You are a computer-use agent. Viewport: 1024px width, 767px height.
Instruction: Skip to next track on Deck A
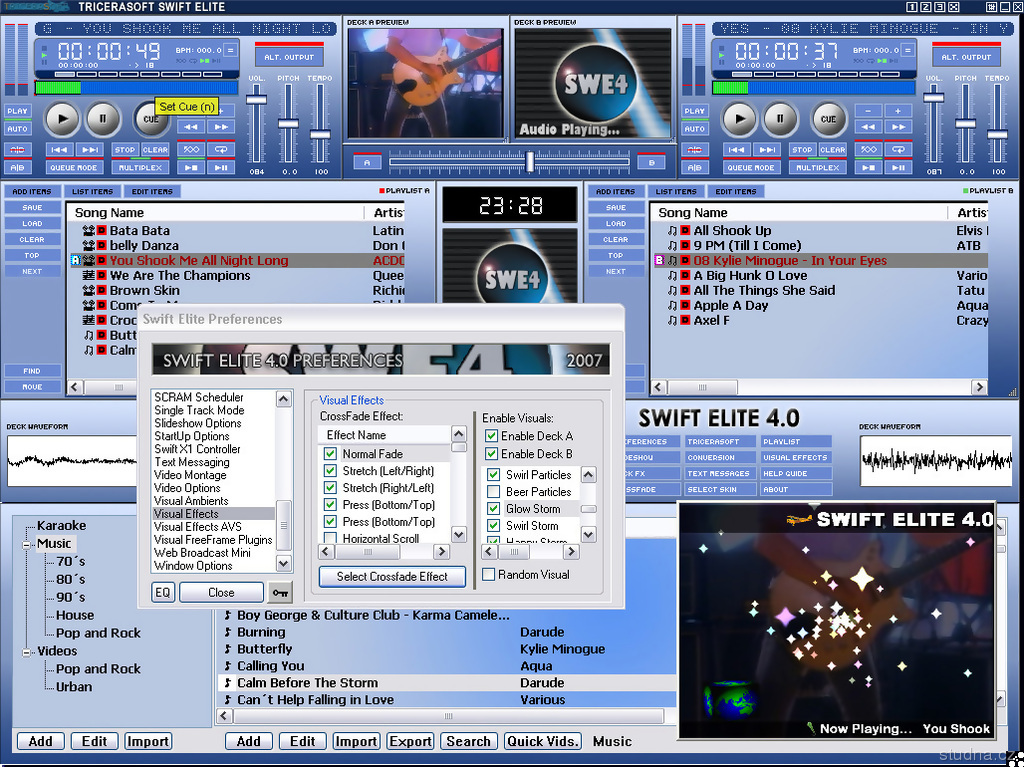(x=90, y=150)
